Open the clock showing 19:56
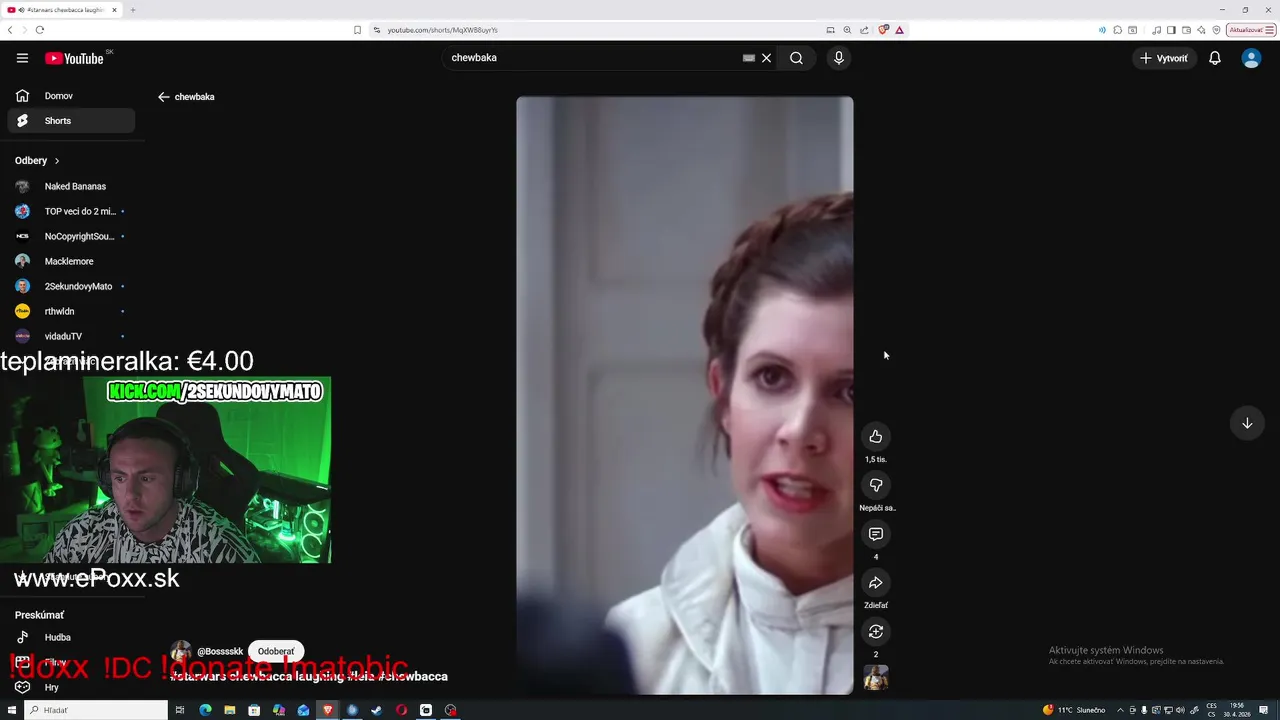1280x720 pixels. coord(1237,710)
